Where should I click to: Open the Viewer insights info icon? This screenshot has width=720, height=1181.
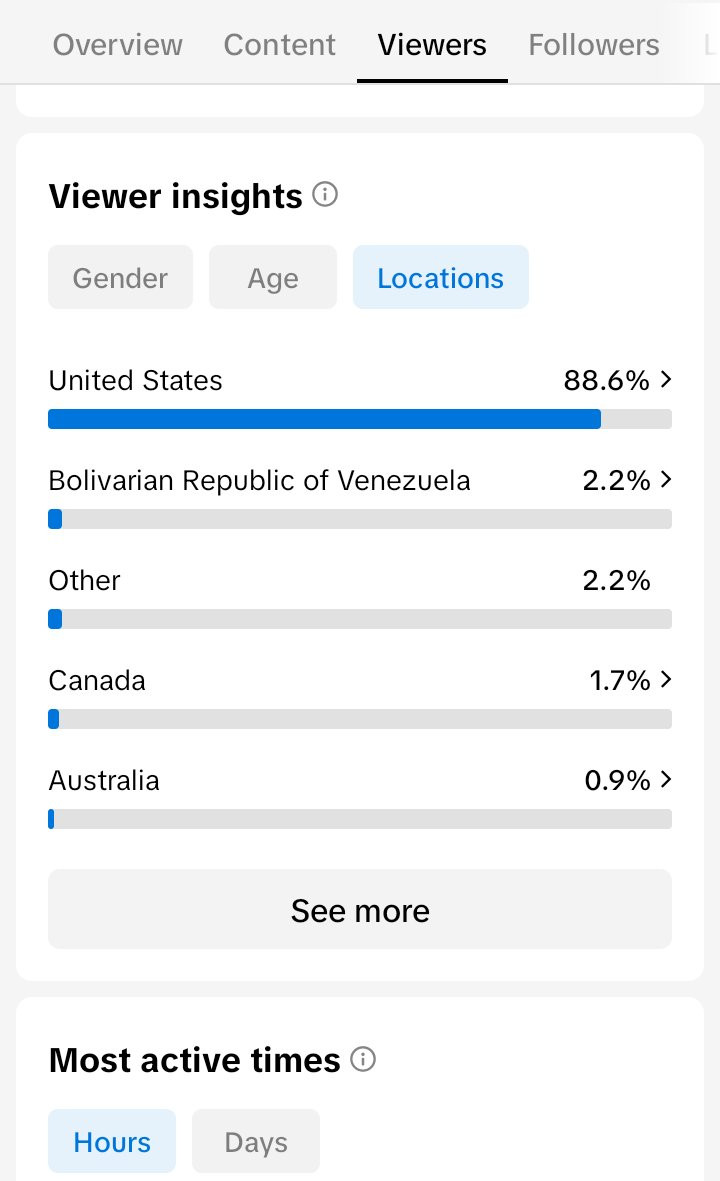click(325, 195)
